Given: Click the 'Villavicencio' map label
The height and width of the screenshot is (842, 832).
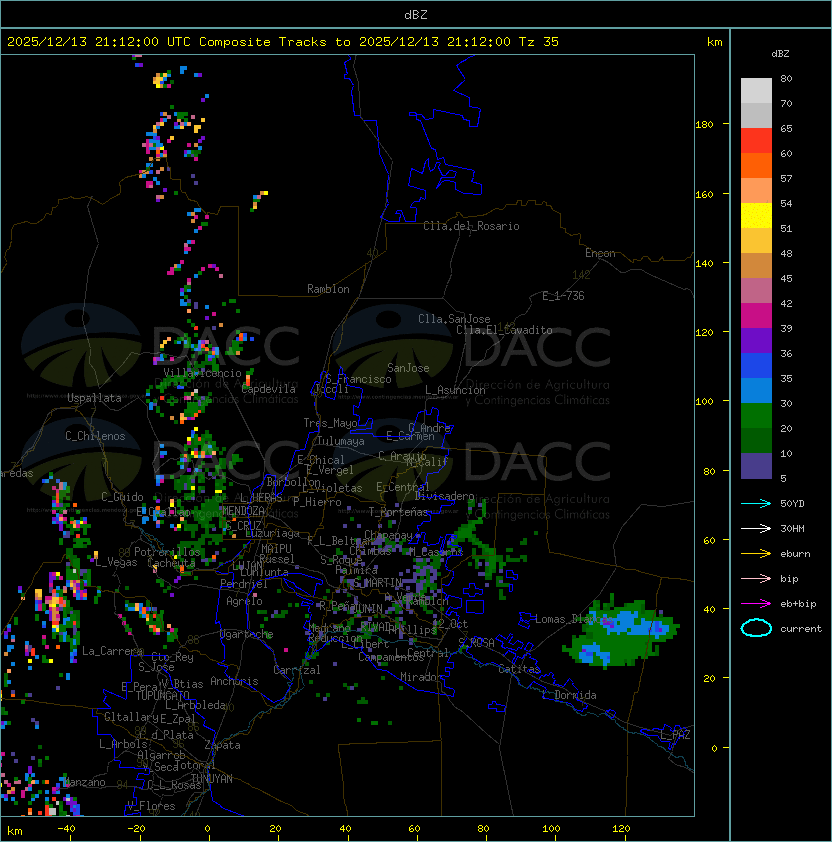Looking at the screenshot, I should click(x=202, y=373).
